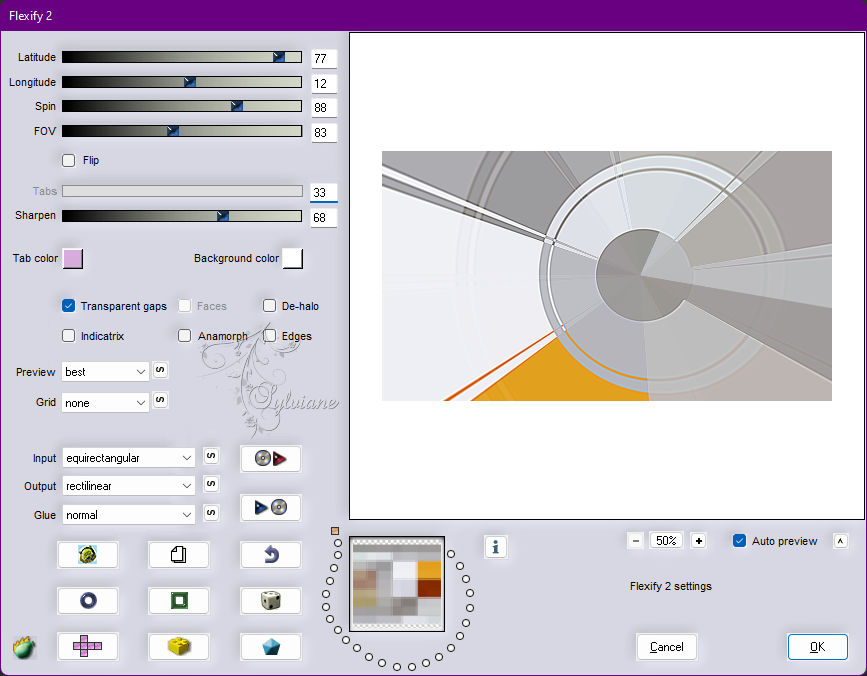867x676 pixels.
Task: Uncheck Transparent gaps
Action: (x=69, y=306)
